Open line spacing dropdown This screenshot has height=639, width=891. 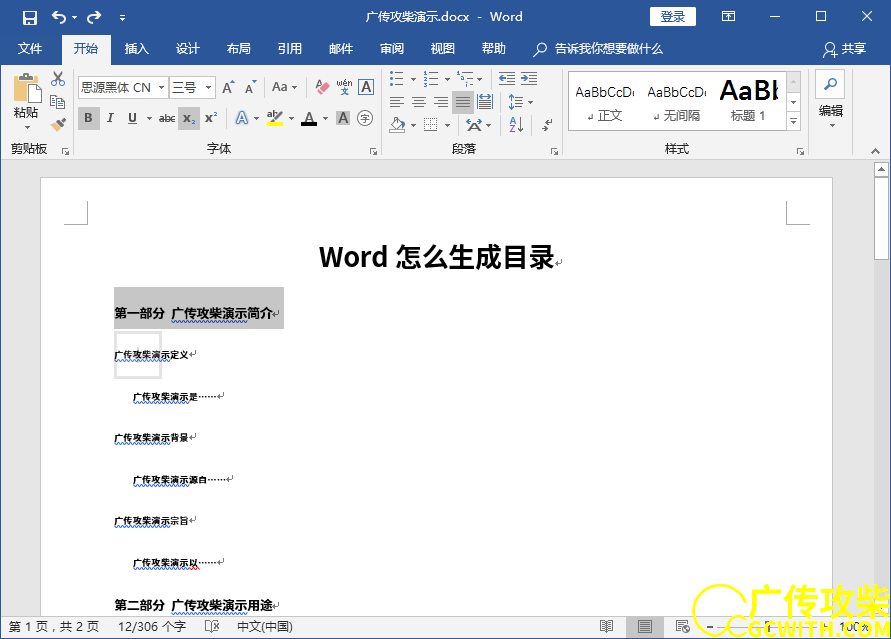point(521,102)
